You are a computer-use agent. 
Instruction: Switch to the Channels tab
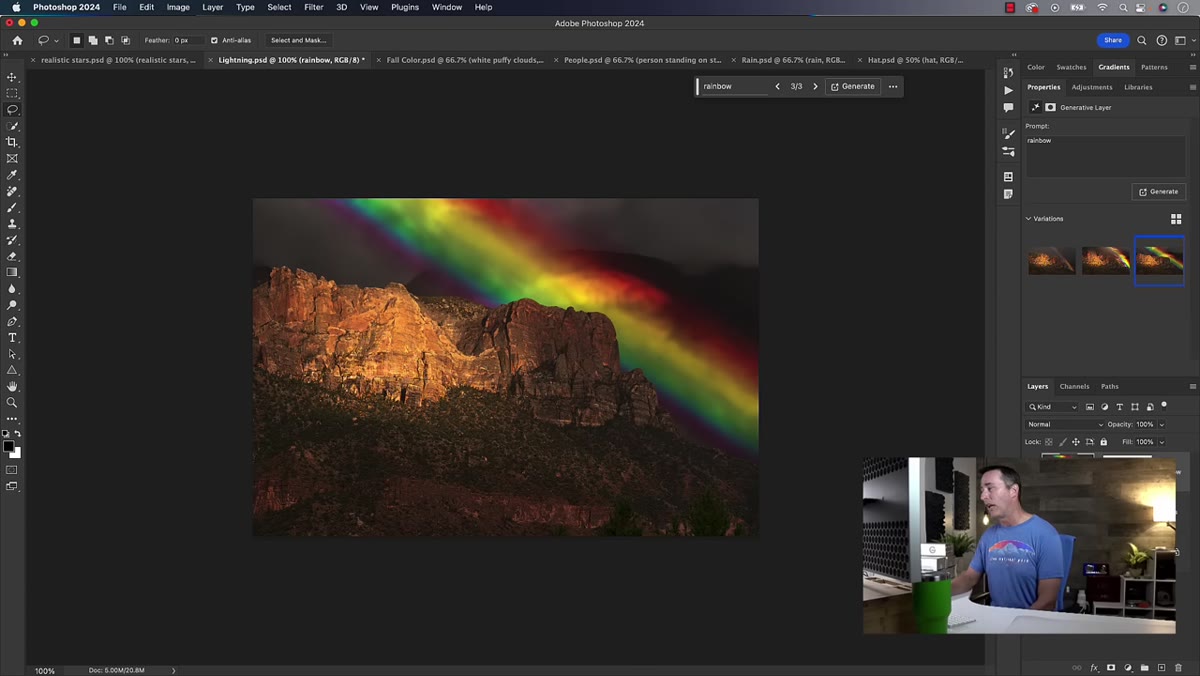tap(1074, 386)
